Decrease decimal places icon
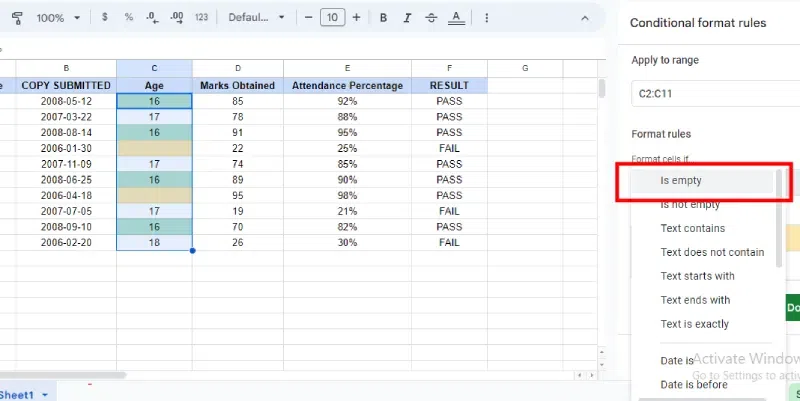The image size is (800, 401). pyautogui.click(x=152, y=17)
